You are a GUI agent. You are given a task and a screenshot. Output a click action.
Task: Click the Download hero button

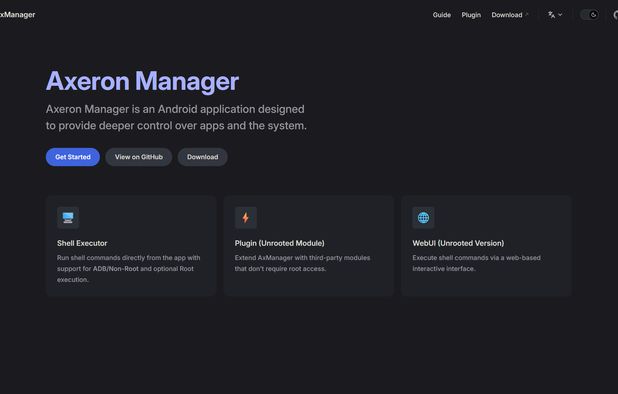click(203, 157)
